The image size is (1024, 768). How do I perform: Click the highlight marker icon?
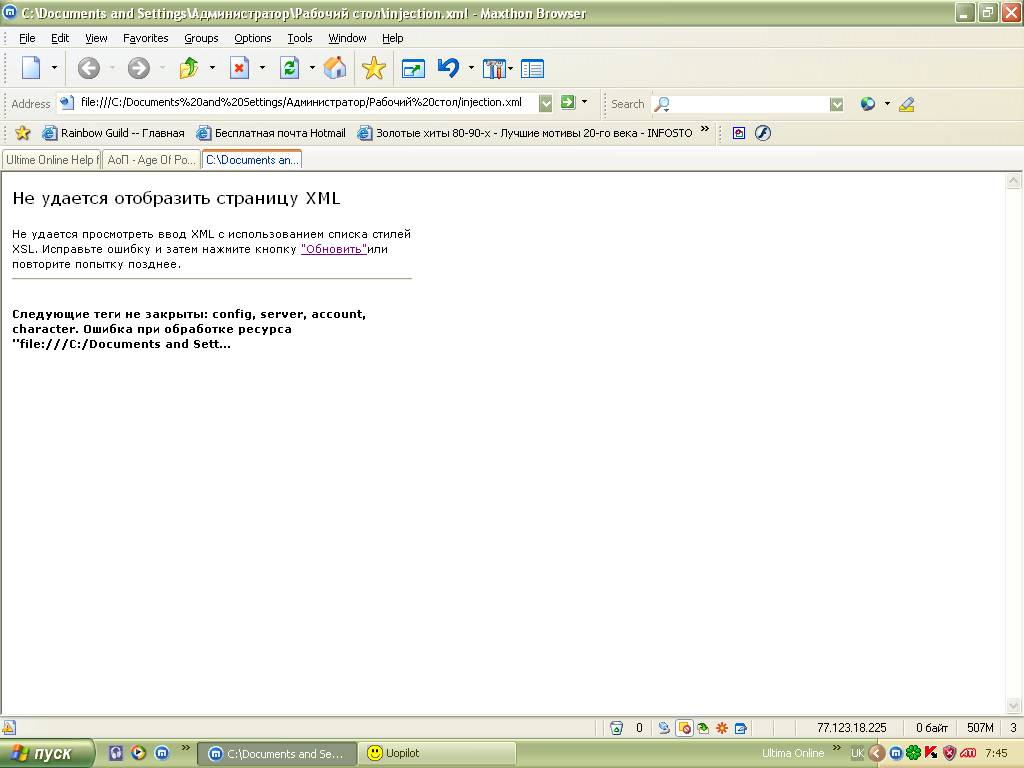(906, 104)
